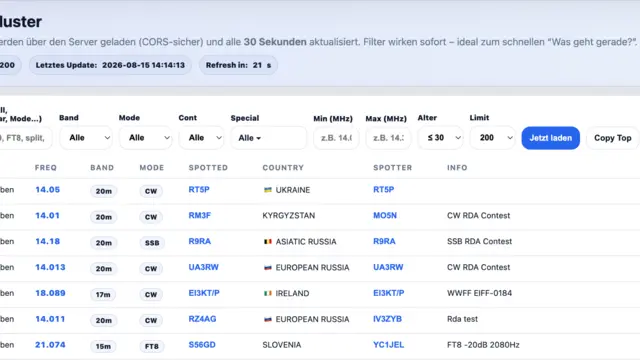The width and height of the screenshot is (640, 360).
Task: Open frequency link 14.011
Action: (x=50, y=319)
